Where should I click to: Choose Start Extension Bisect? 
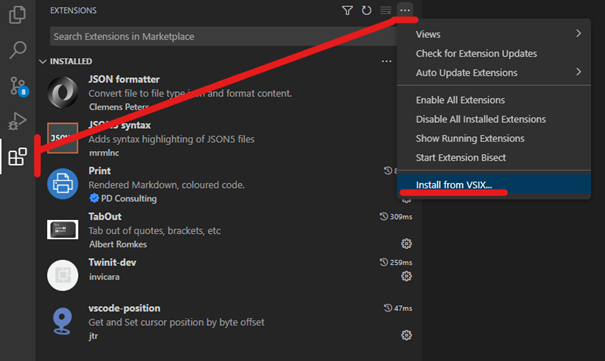point(494,157)
